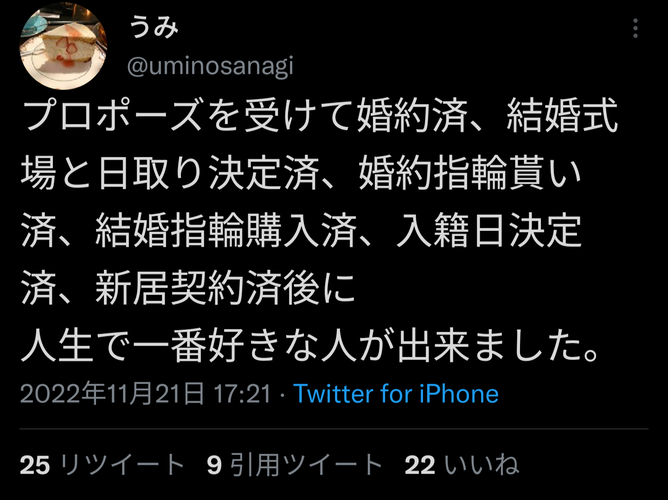Click the いいね label text
The height and width of the screenshot is (500, 668).
coord(482,465)
